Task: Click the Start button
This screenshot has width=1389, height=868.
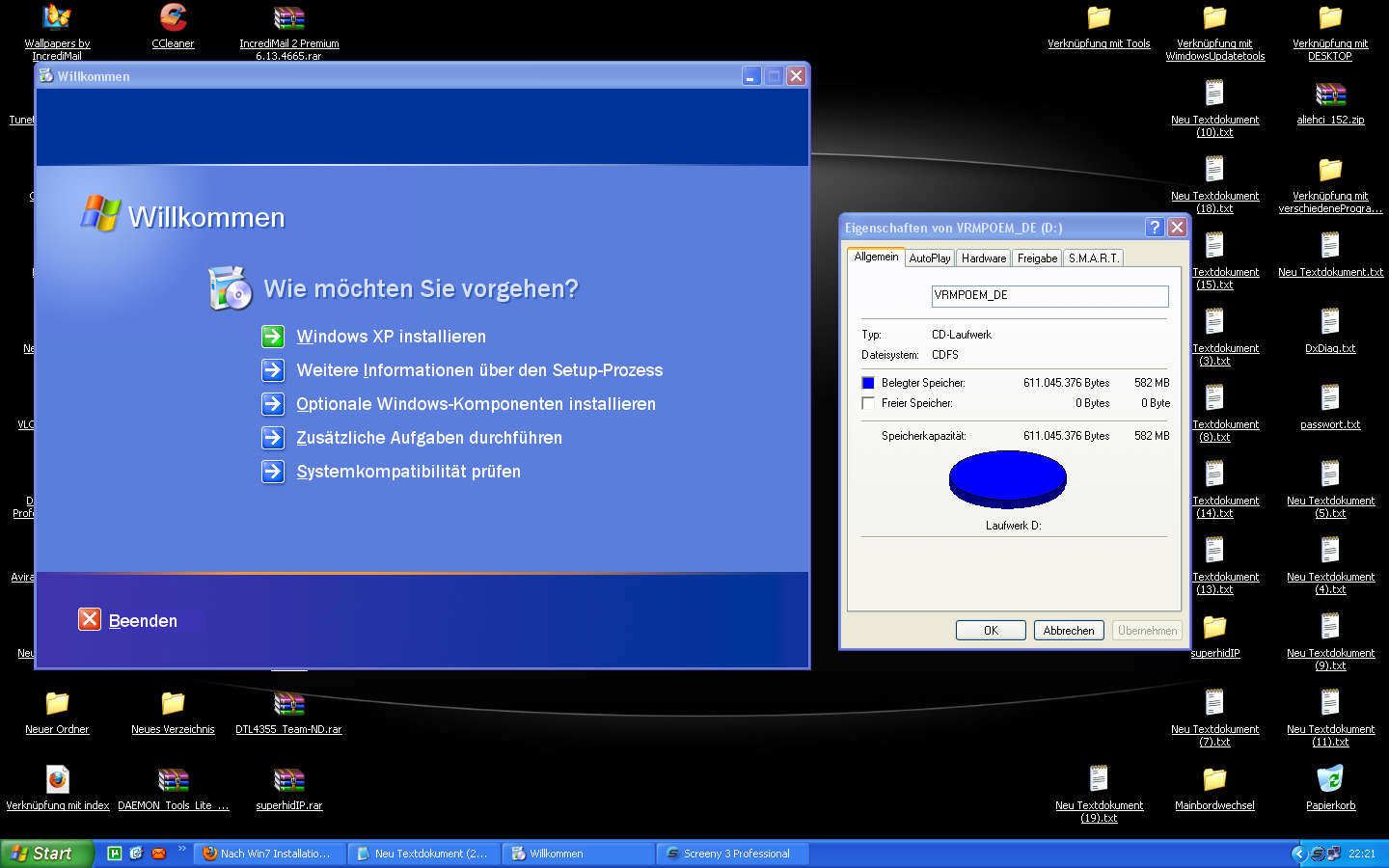Action: click(x=46, y=854)
